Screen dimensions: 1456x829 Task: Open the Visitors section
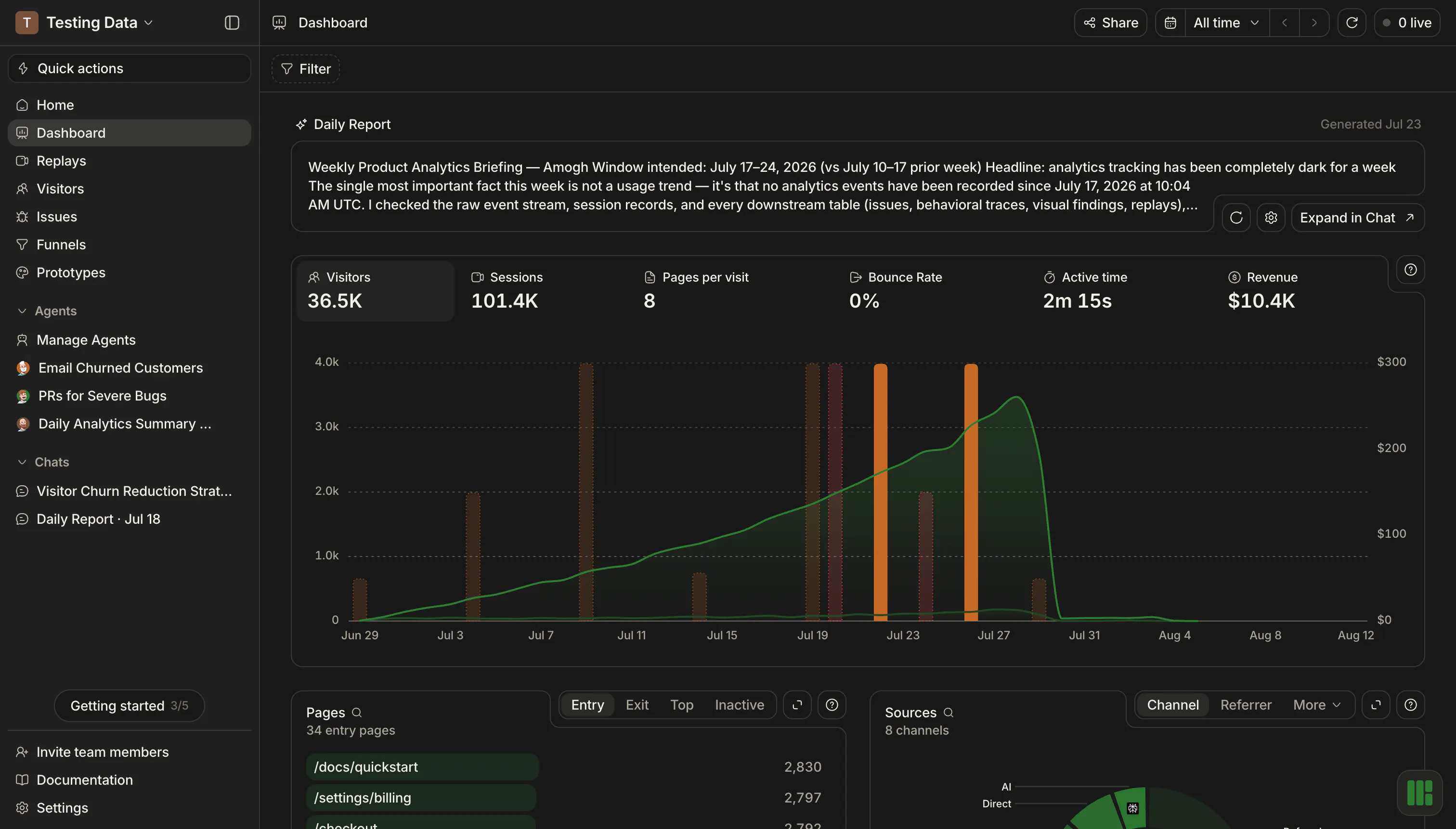[129, 188]
